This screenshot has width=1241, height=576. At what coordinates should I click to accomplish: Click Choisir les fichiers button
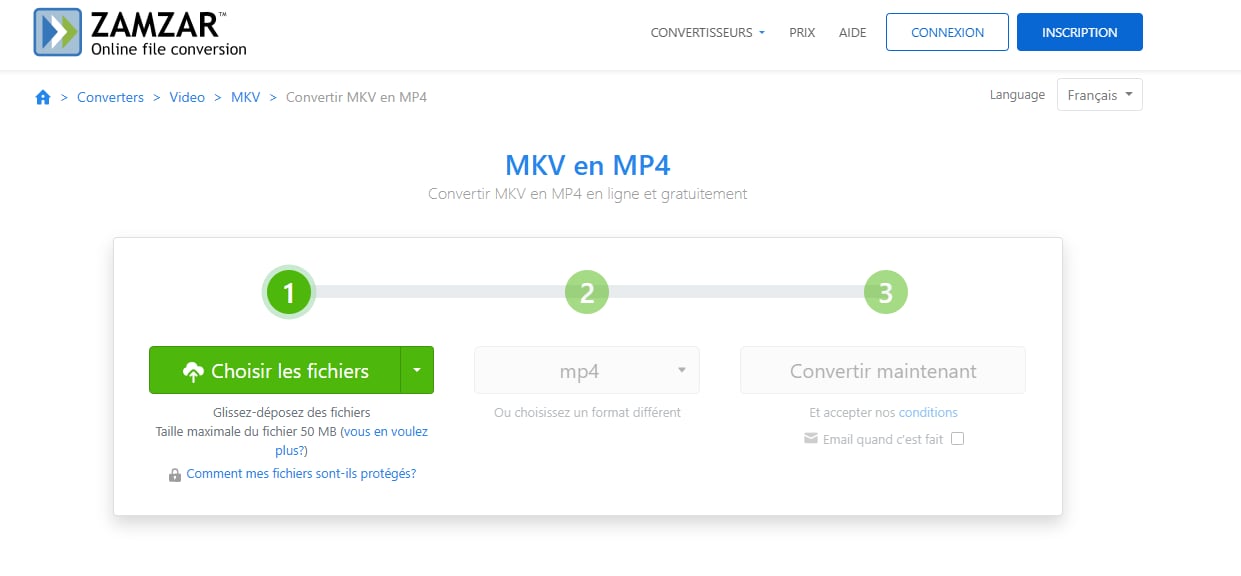pyautogui.click(x=275, y=370)
